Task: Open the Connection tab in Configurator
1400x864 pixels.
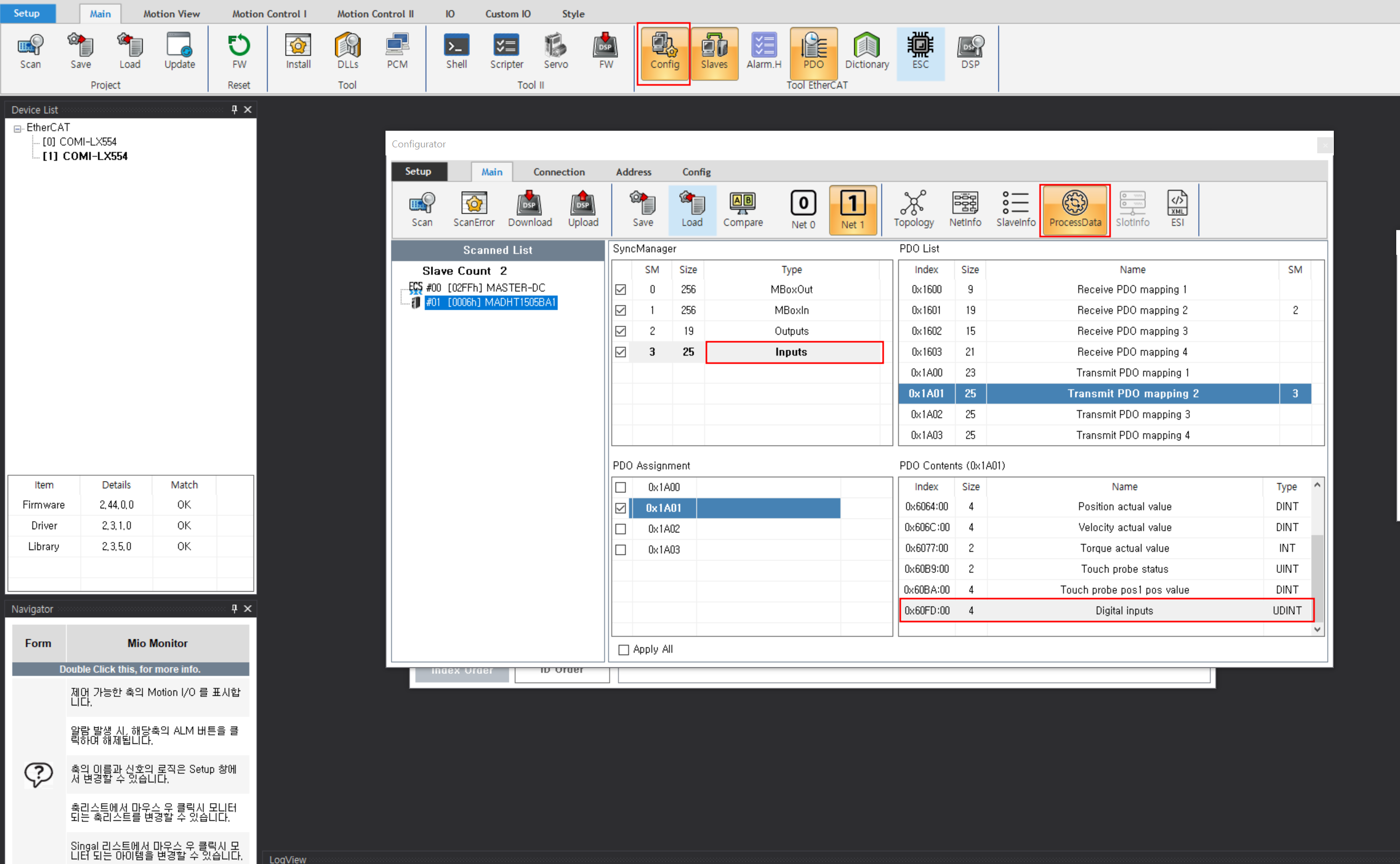Action: tap(559, 172)
